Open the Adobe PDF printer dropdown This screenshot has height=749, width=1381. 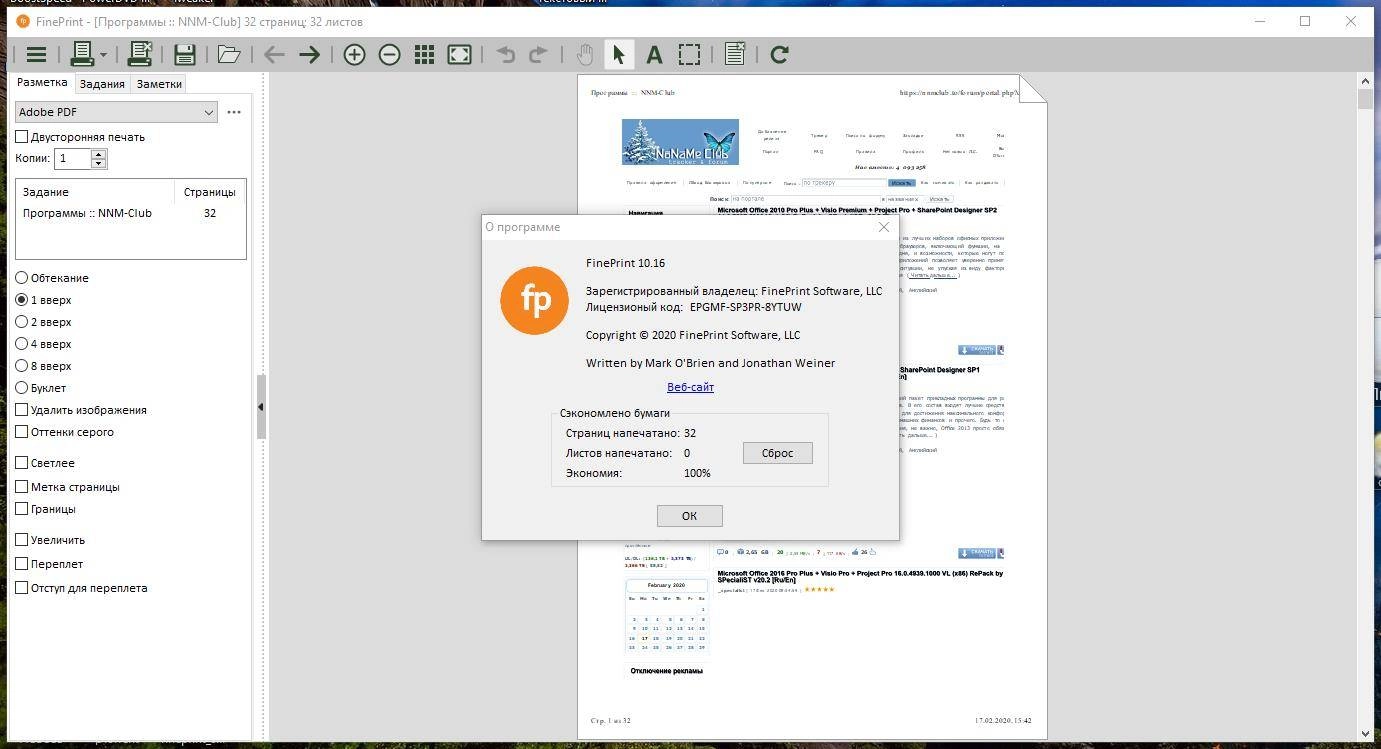(x=116, y=112)
